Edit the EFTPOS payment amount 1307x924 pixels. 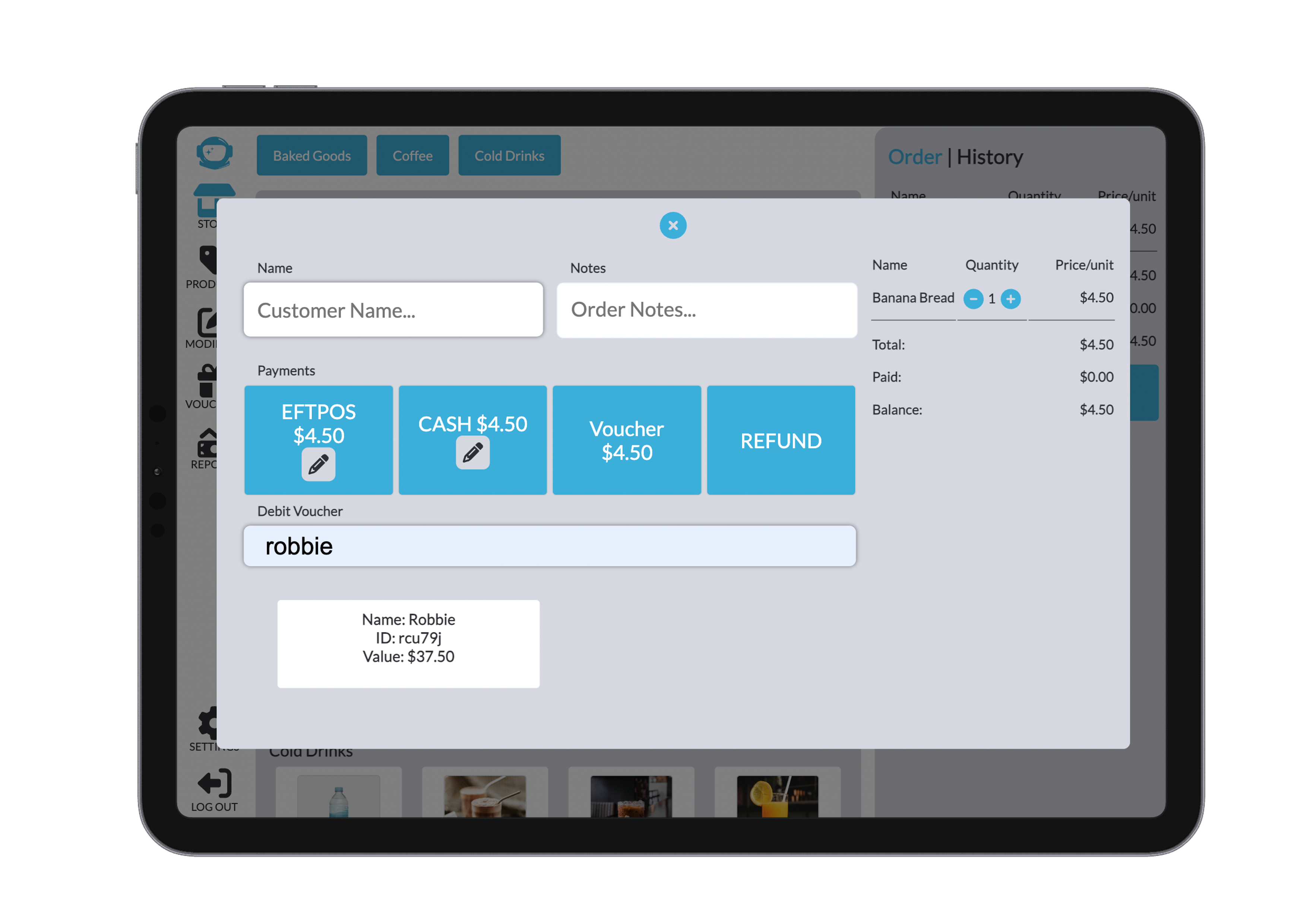point(318,465)
